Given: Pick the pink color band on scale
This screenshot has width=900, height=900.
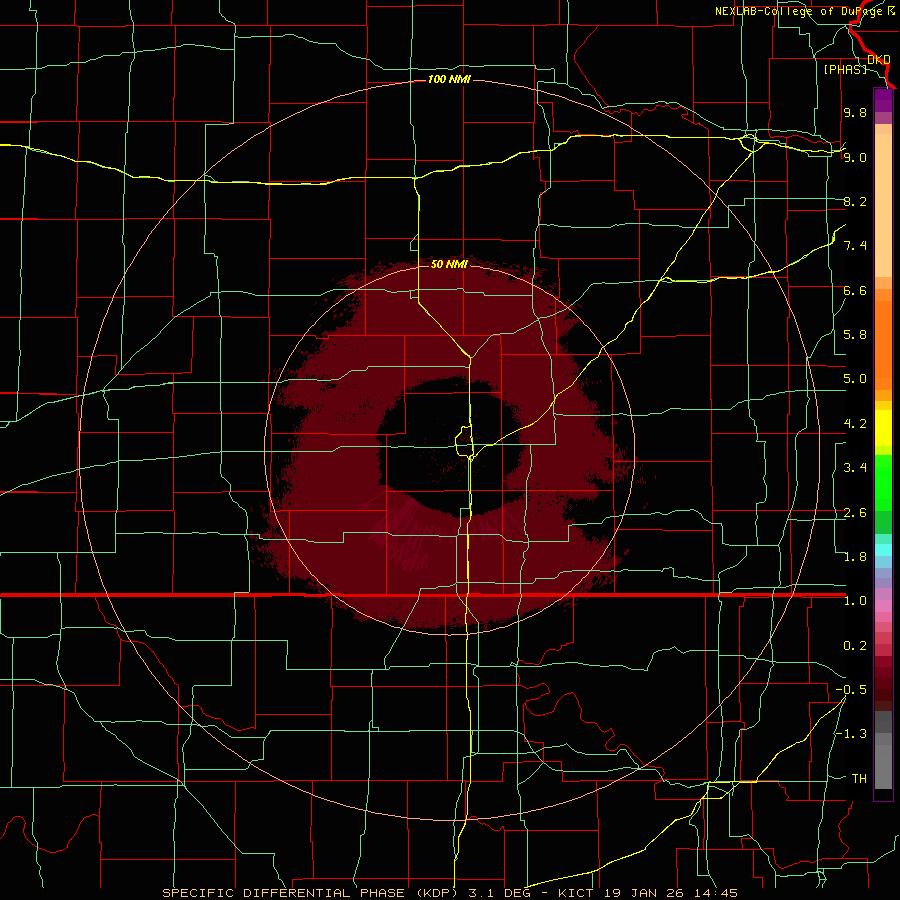Looking at the screenshot, I should [x=883, y=606].
